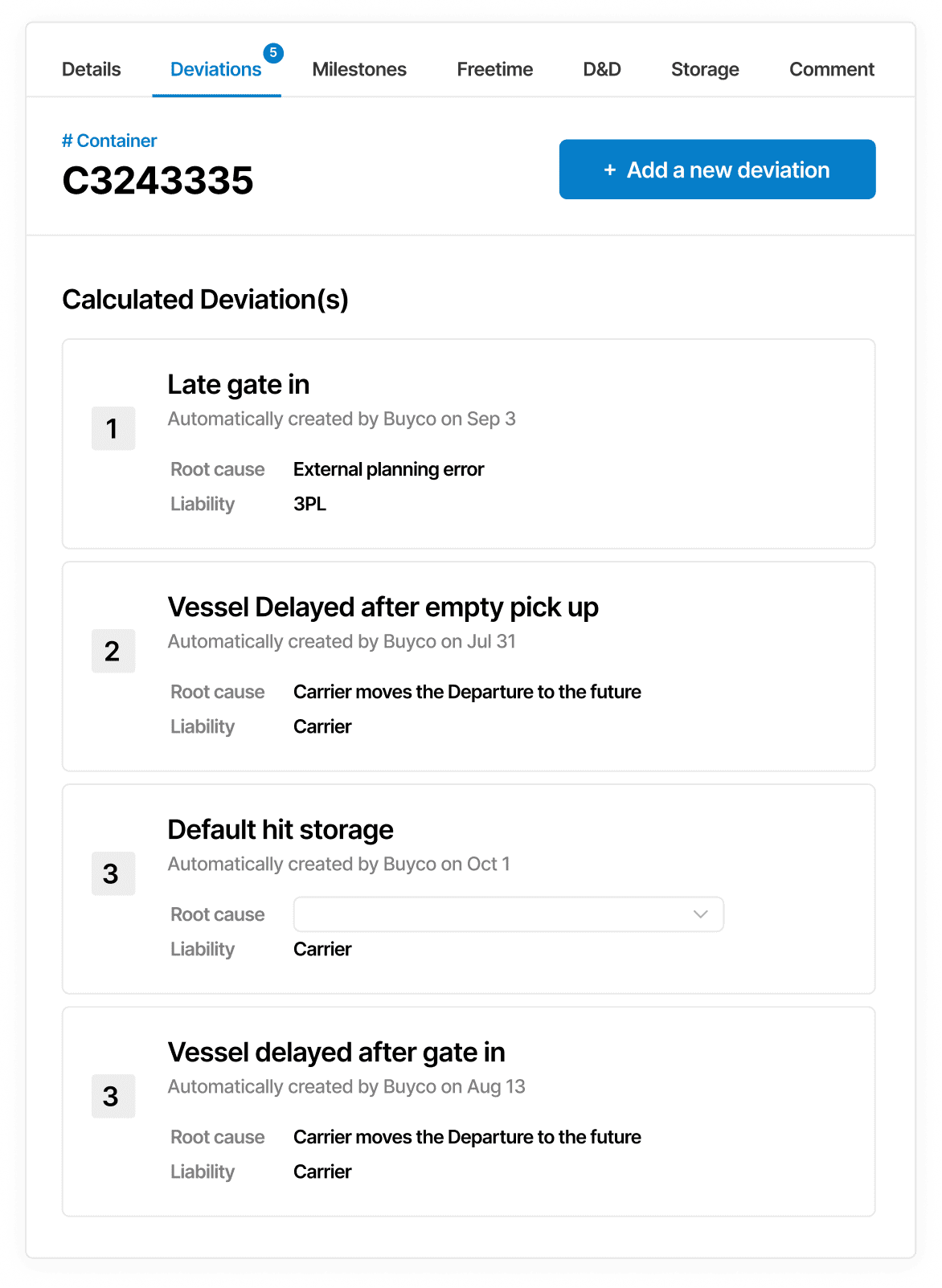Open the Freetime tab
This screenshot has width=942, height=1288.
click(x=494, y=69)
